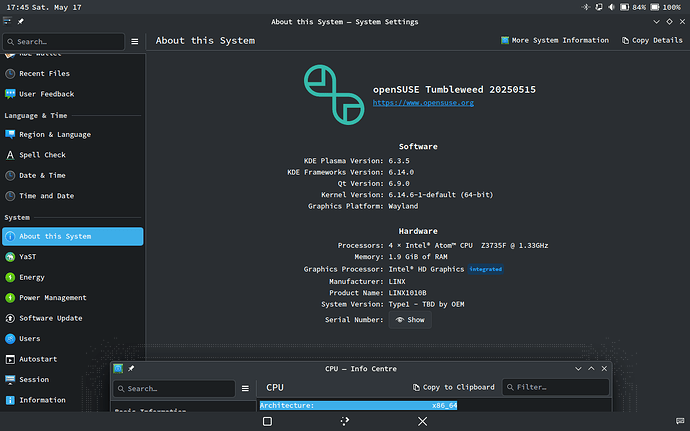Screen dimensions: 690x431
Task: Open Date & Time settings
Action: pos(73,175)
